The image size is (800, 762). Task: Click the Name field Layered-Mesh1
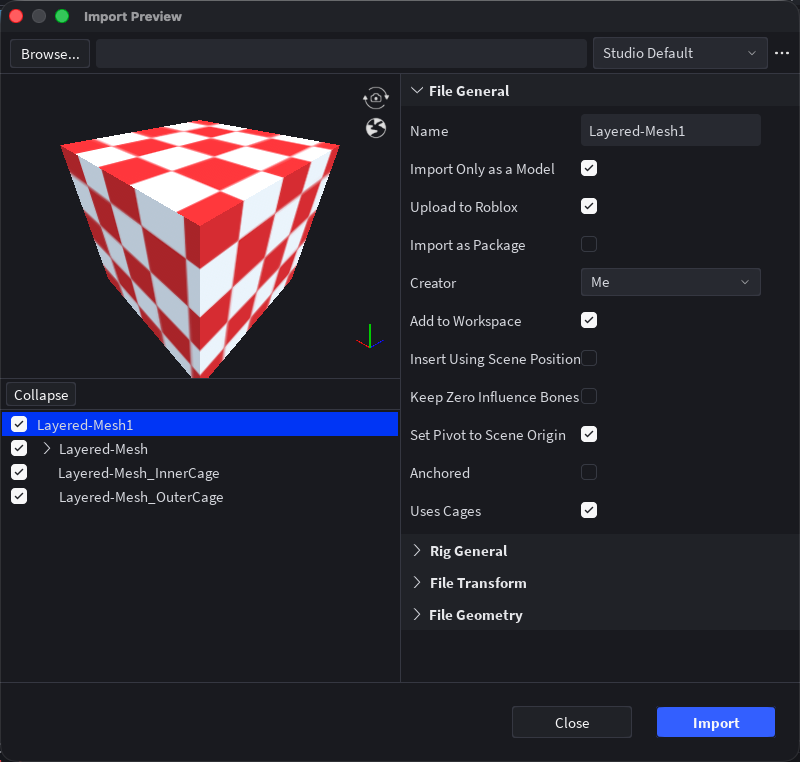point(670,131)
